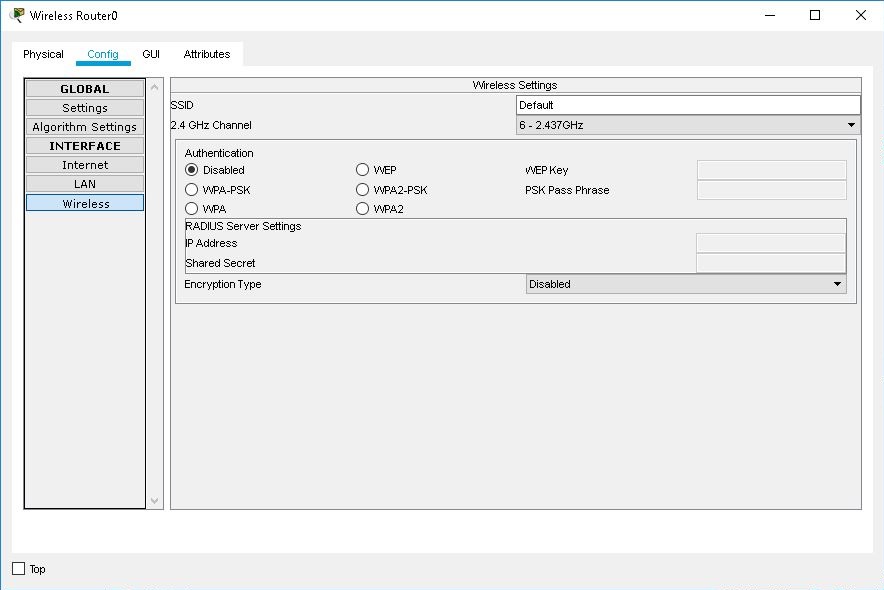The width and height of the screenshot is (884, 590).
Task: Click the scroll down arrow in the sidebar
Action: click(154, 500)
